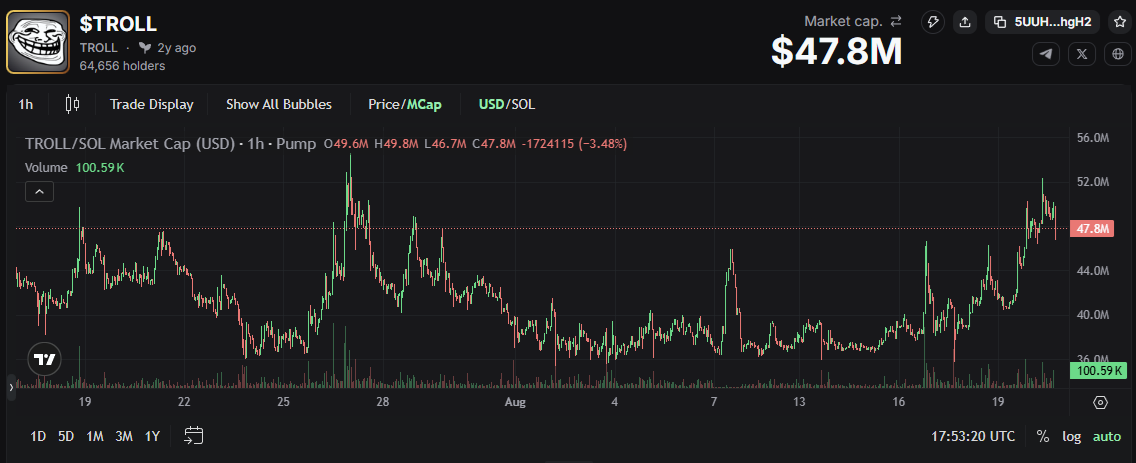This screenshot has width=1136, height=463.
Task: Click the $TROLL trollface token avatar
Action: point(38,42)
